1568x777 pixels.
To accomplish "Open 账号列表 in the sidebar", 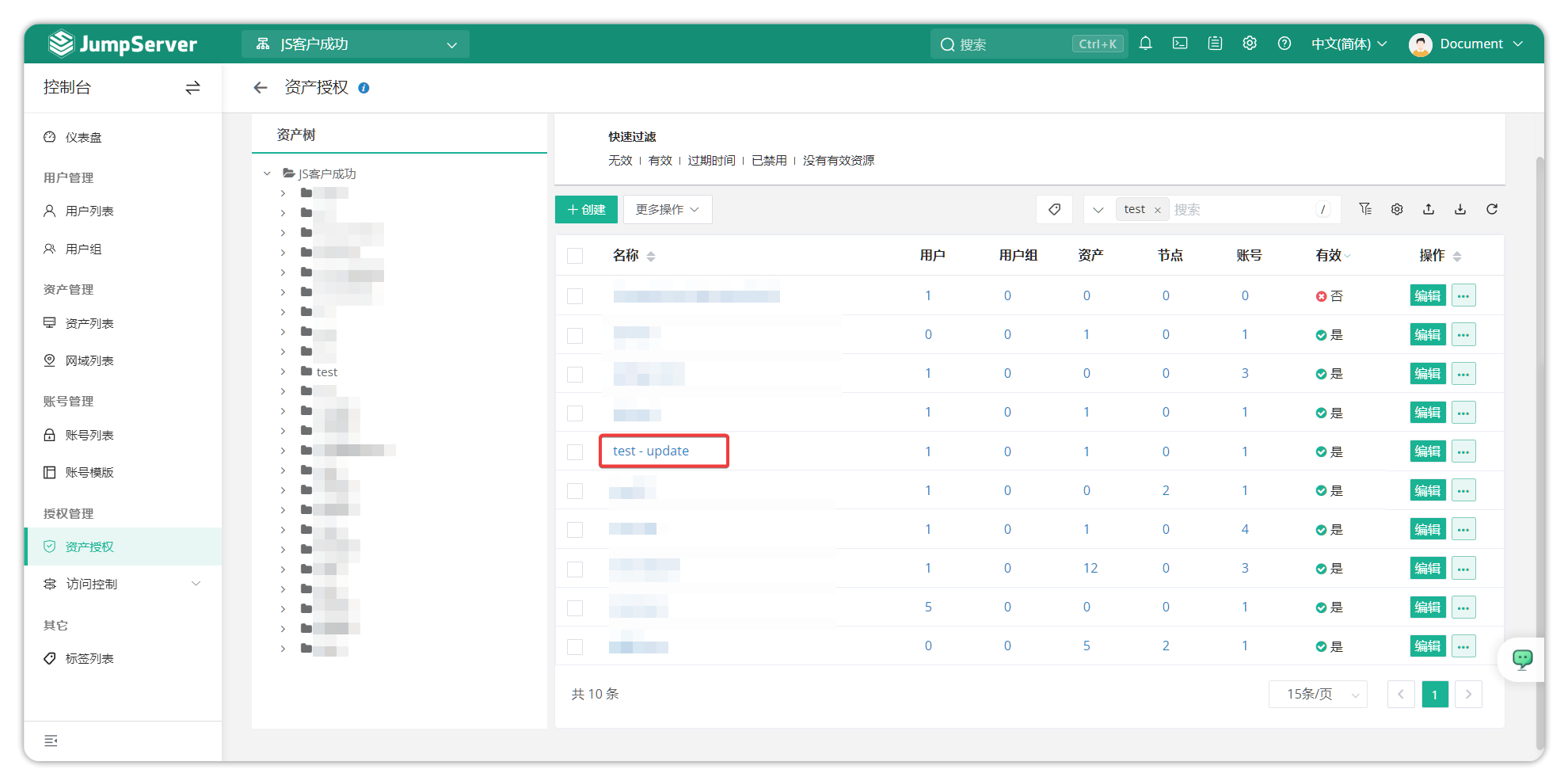I will (89, 435).
